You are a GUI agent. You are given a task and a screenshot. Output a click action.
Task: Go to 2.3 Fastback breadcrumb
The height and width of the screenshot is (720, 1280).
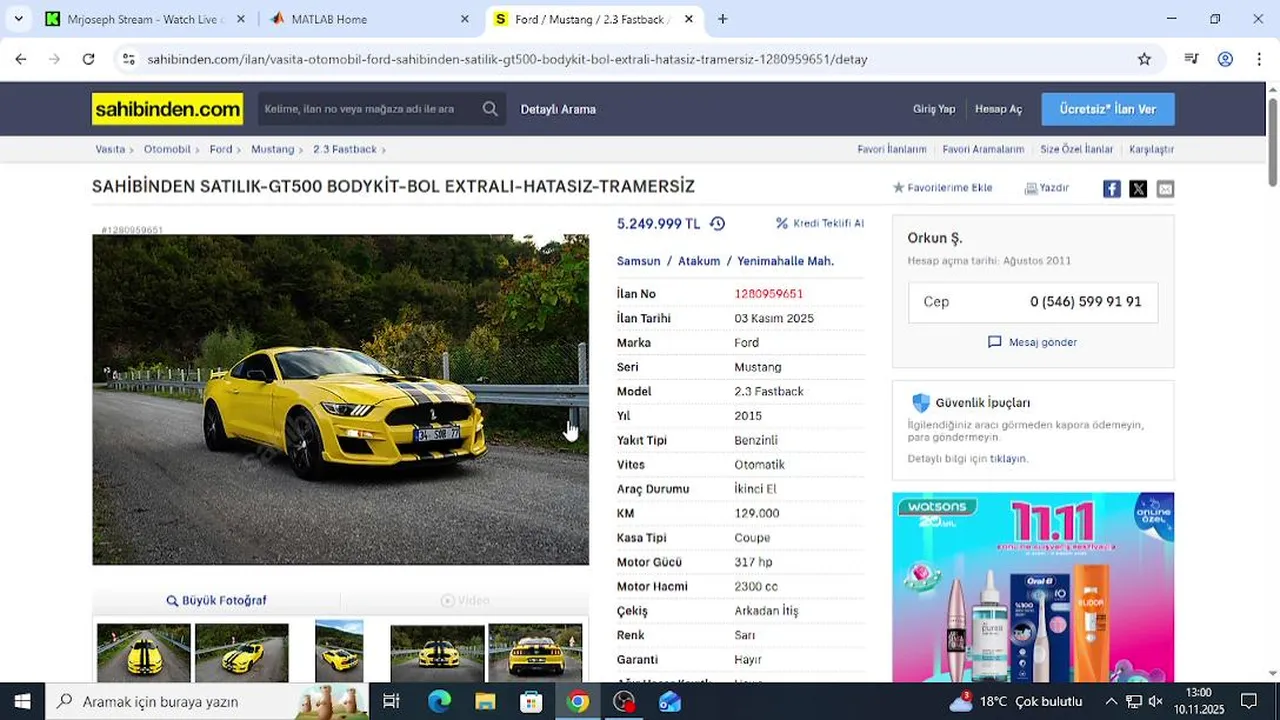point(345,149)
